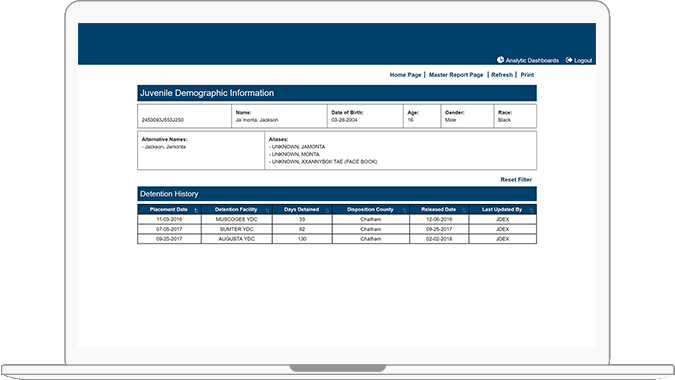Click the Print link
Screen dimensions: 675x380
[x=527, y=75]
